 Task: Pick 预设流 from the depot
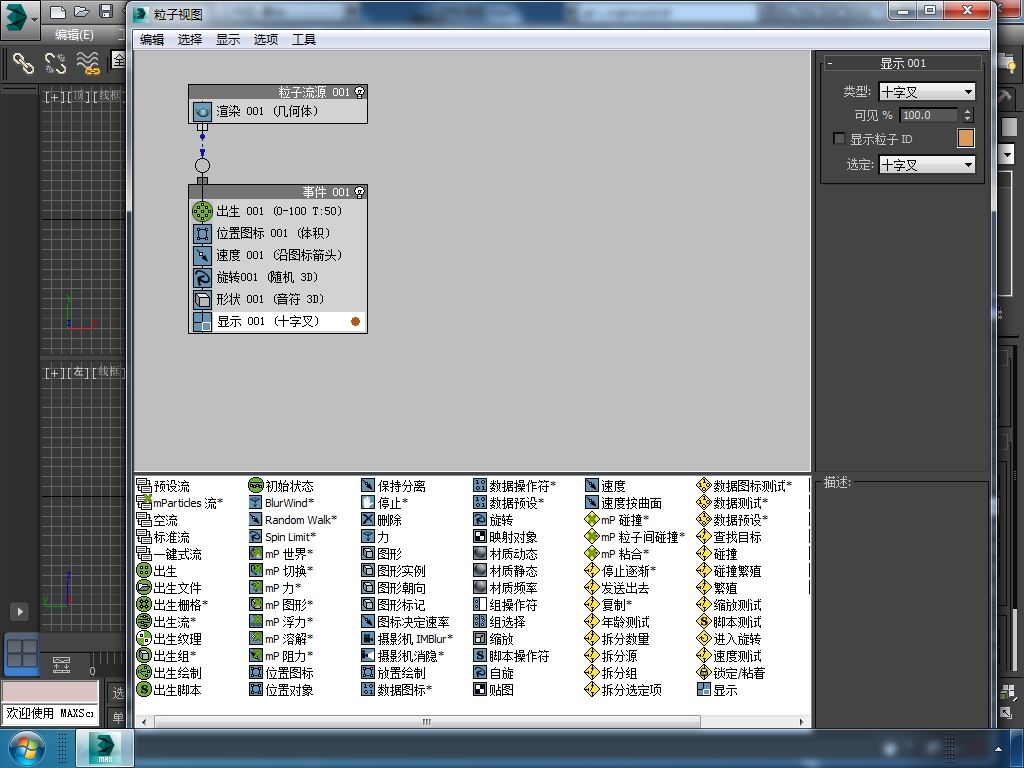point(163,486)
